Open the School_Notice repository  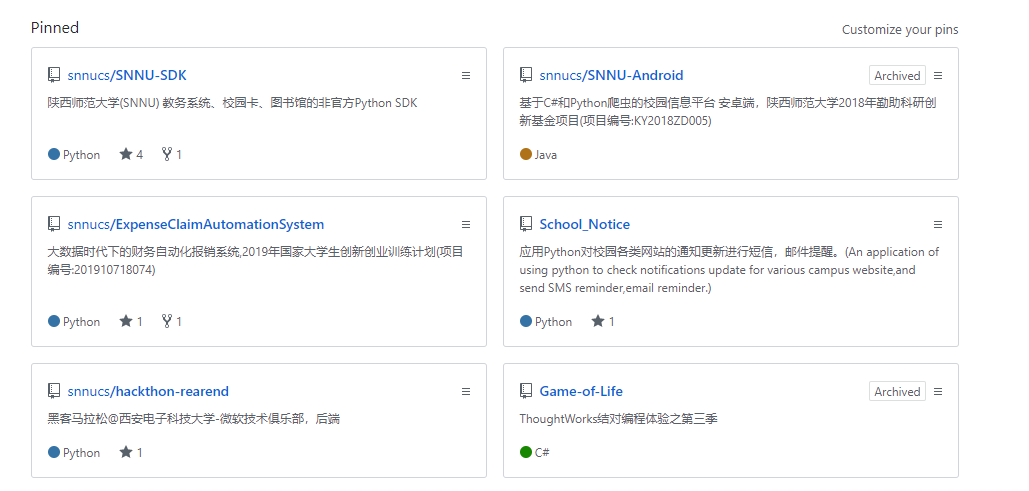(584, 224)
